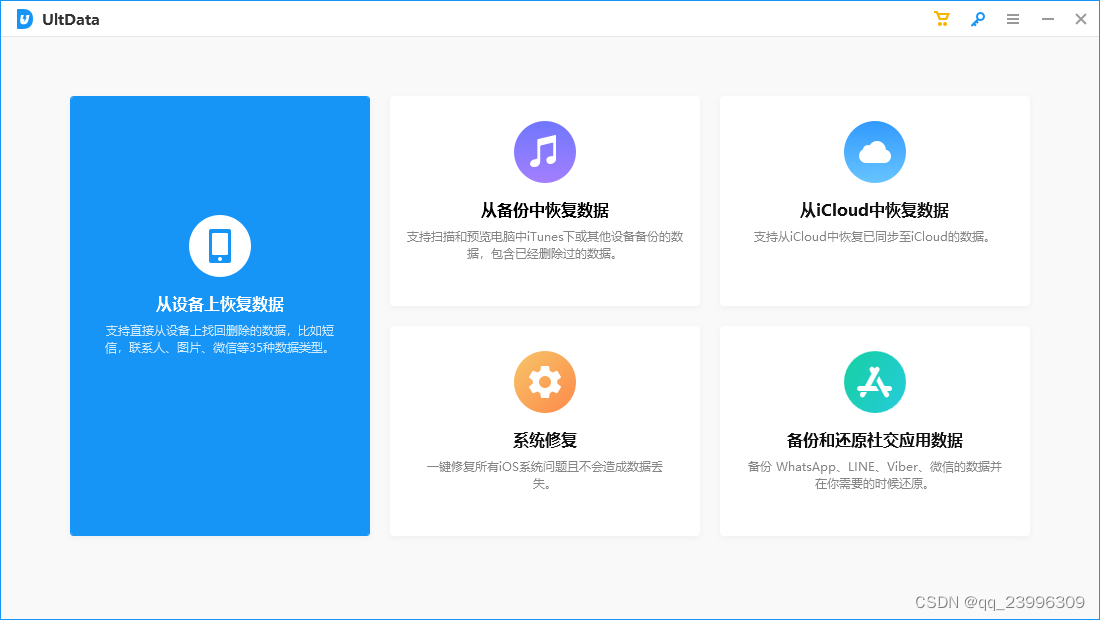
Task: Open 备份和还原社交应用数据 title
Action: pos(874,440)
